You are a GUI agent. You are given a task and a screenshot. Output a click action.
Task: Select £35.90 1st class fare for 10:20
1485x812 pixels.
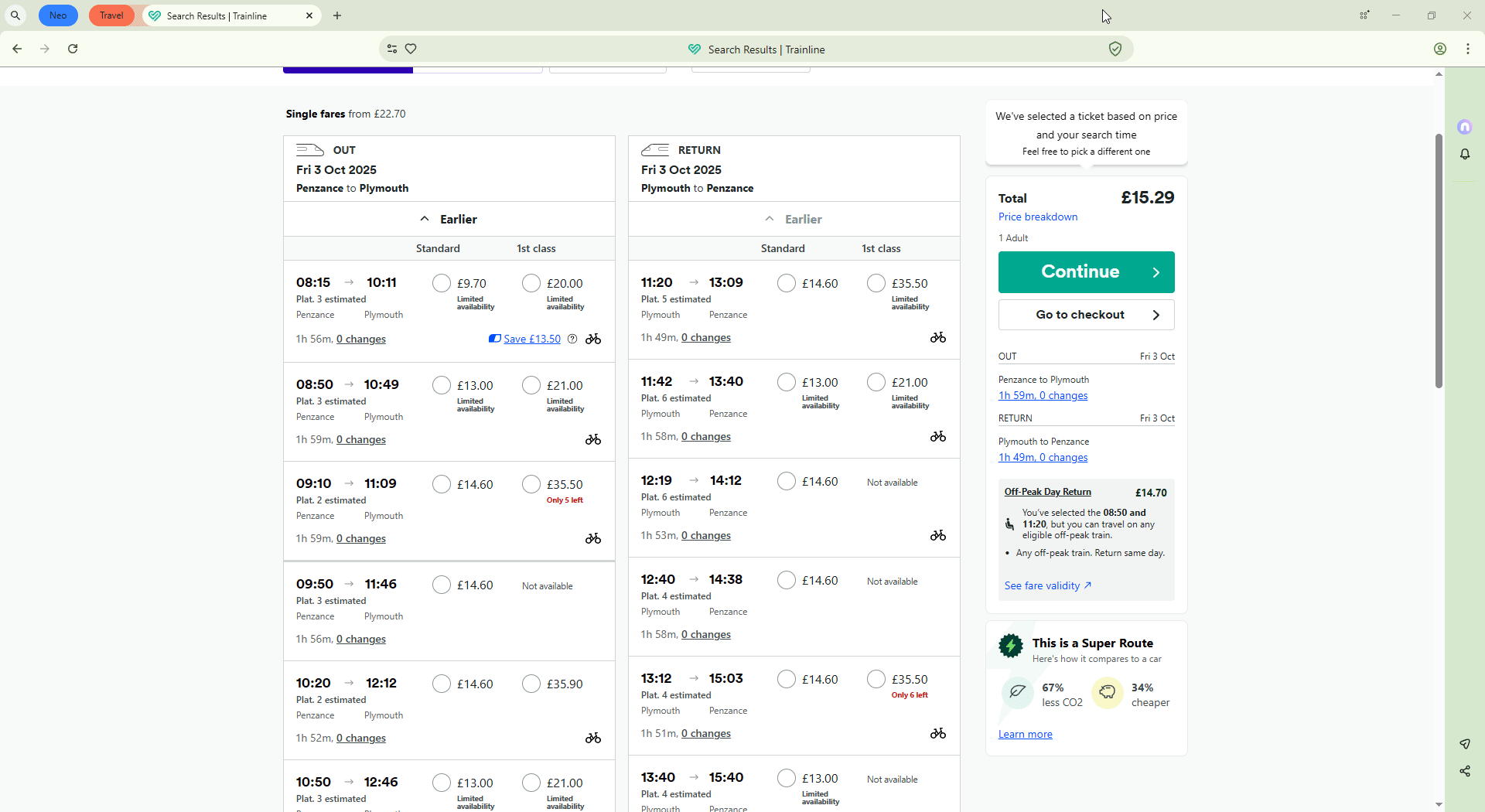point(531,684)
